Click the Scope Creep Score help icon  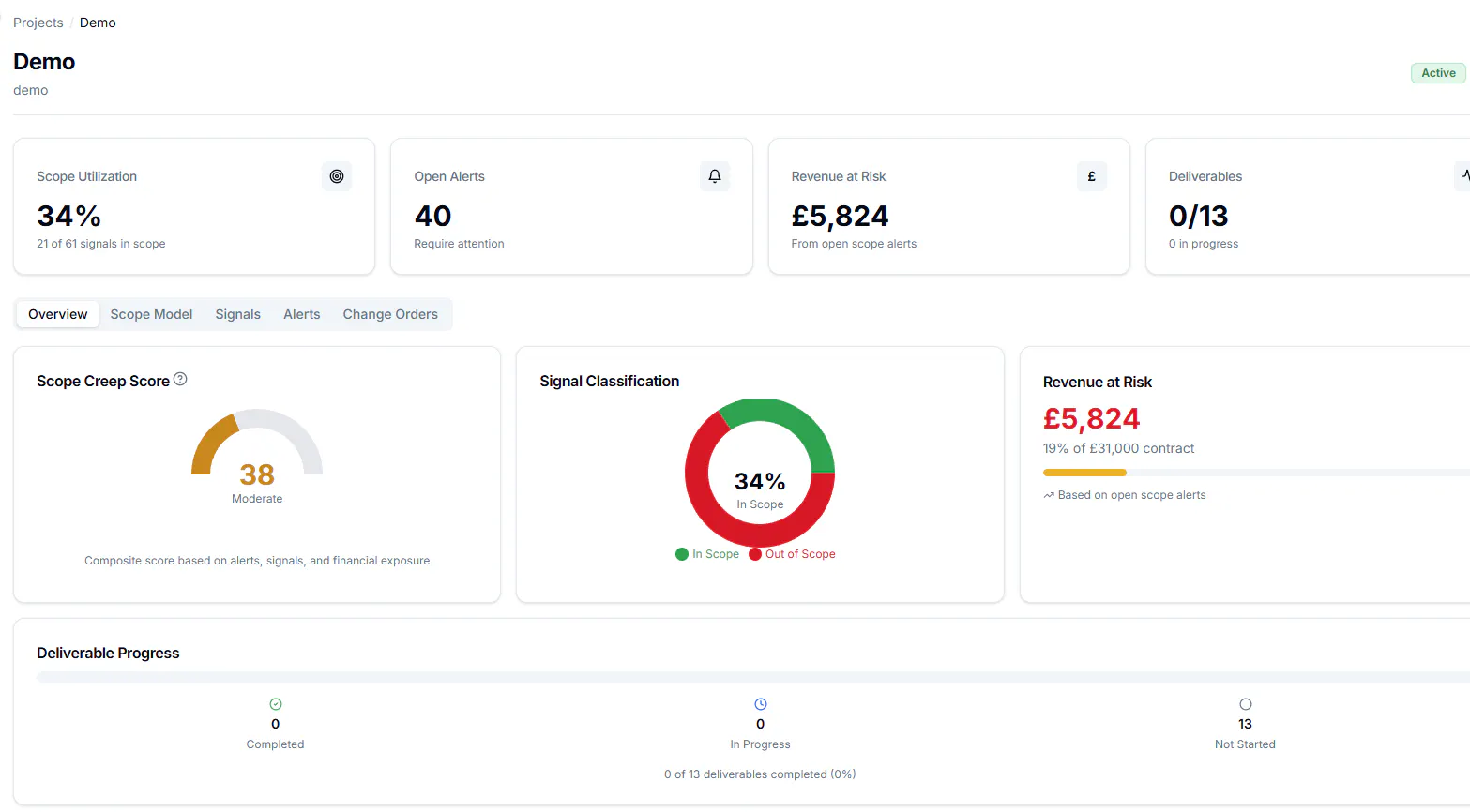tap(180, 379)
